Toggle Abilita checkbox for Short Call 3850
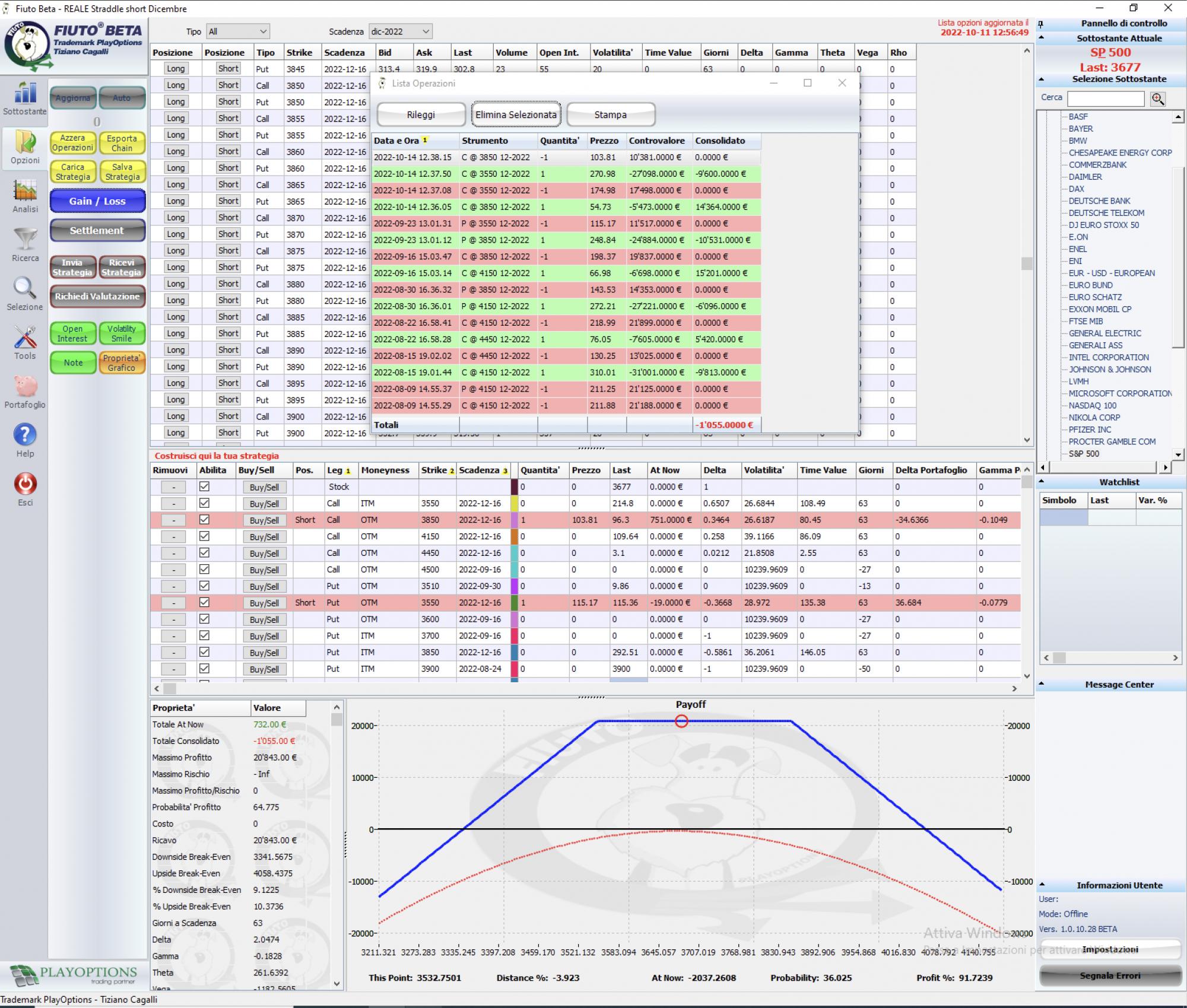This screenshot has width=1187, height=1008. tap(204, 520)
